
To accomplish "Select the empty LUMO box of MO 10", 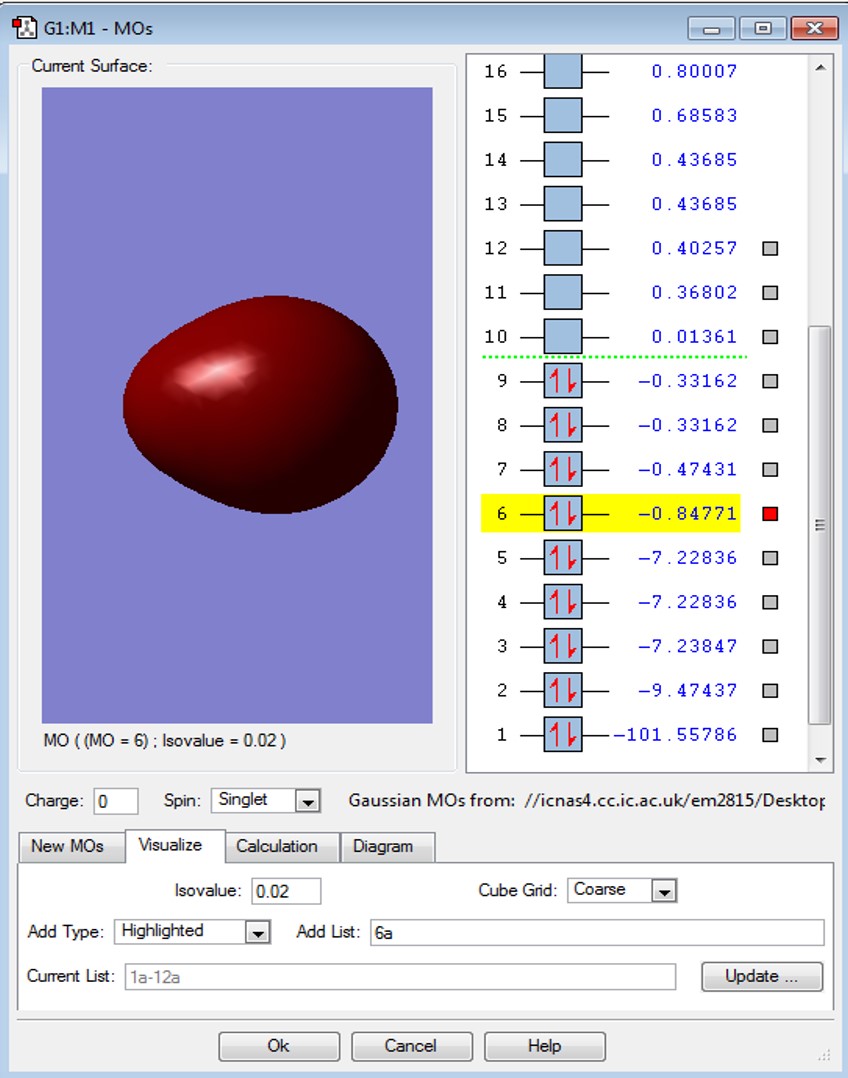I will tap(563, 336).
